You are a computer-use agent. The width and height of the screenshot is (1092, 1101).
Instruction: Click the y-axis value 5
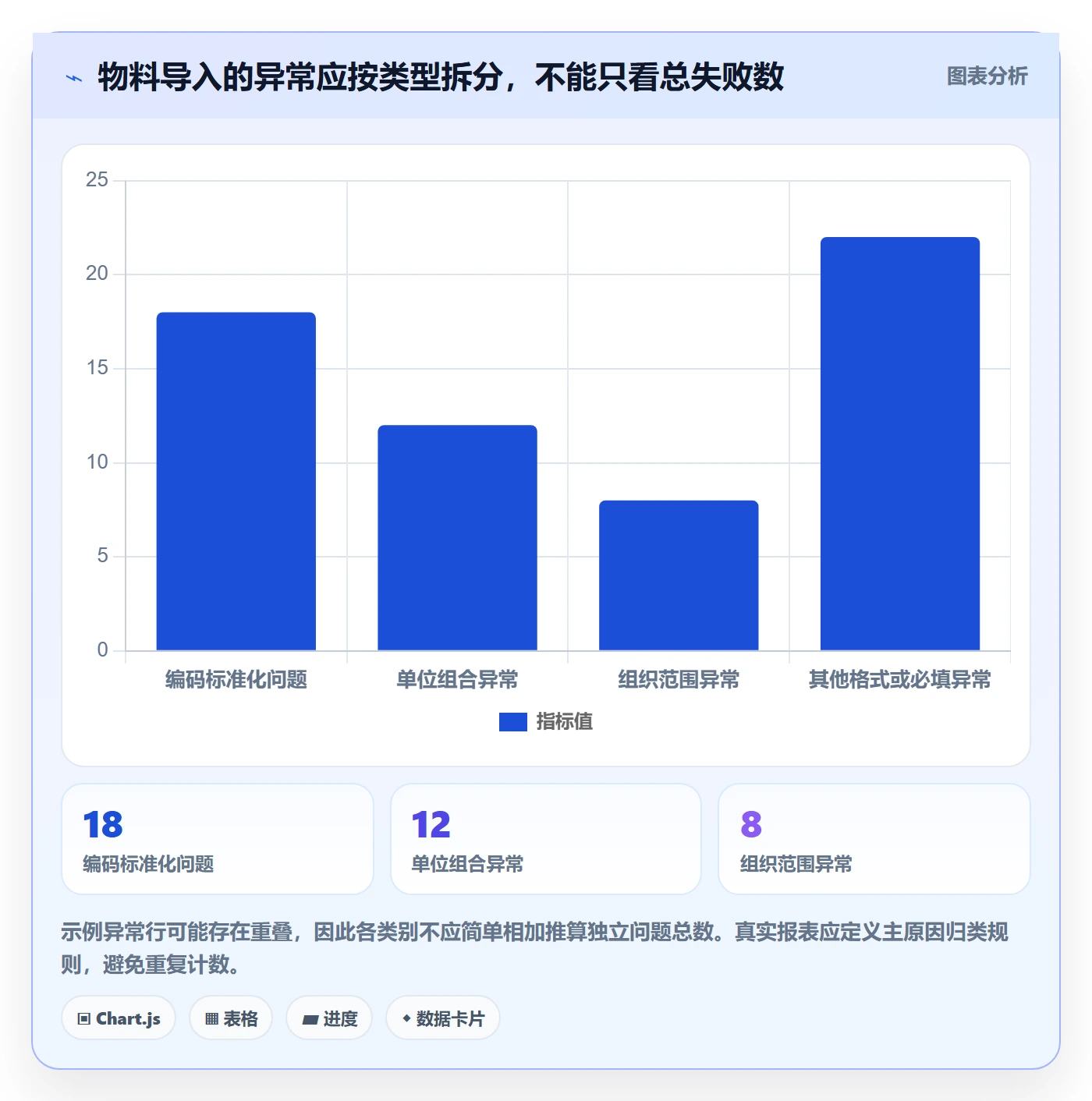coord(102,556)
